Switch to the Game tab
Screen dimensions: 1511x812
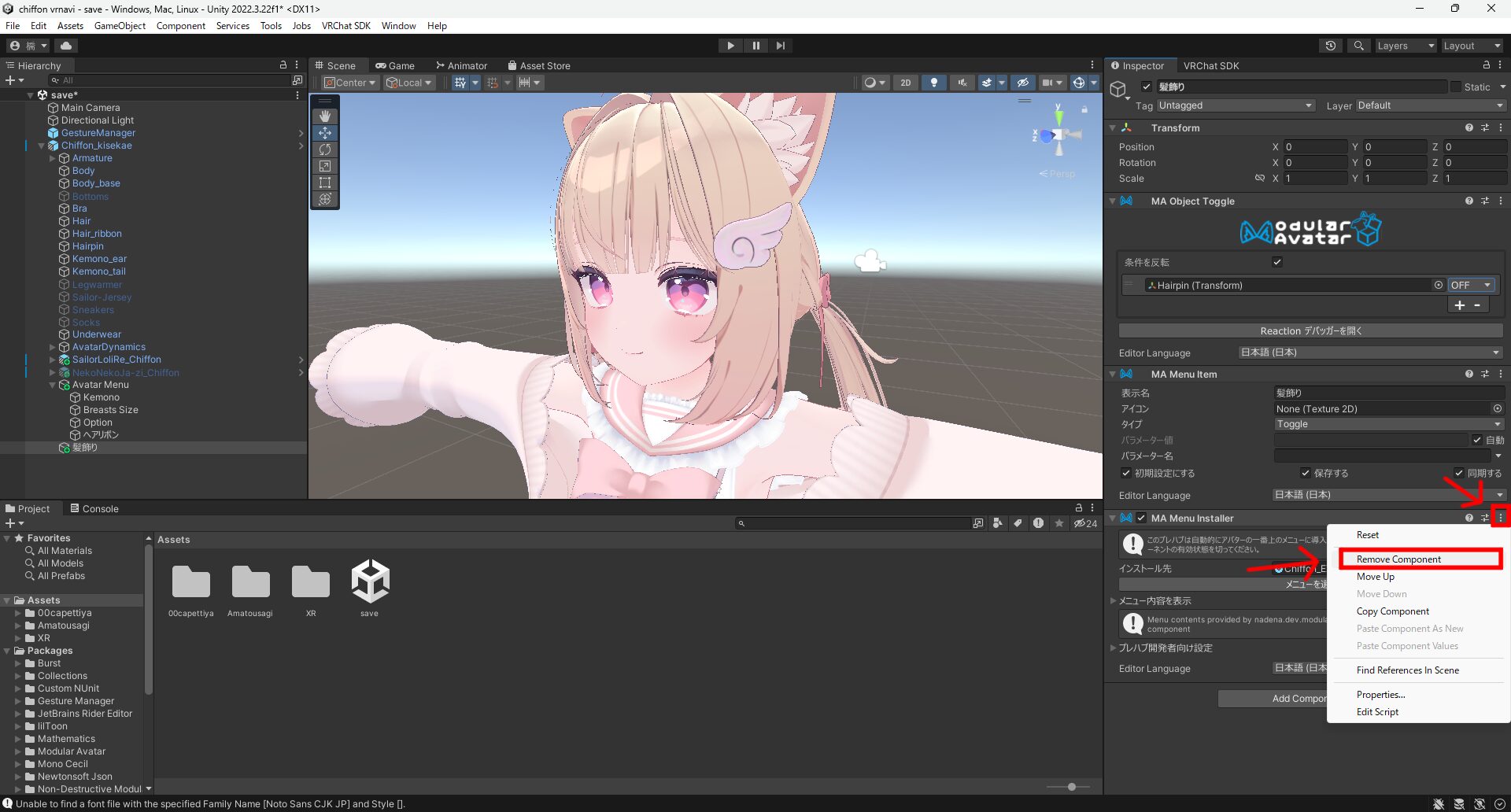pyautogui.click(x=396, y=65)
